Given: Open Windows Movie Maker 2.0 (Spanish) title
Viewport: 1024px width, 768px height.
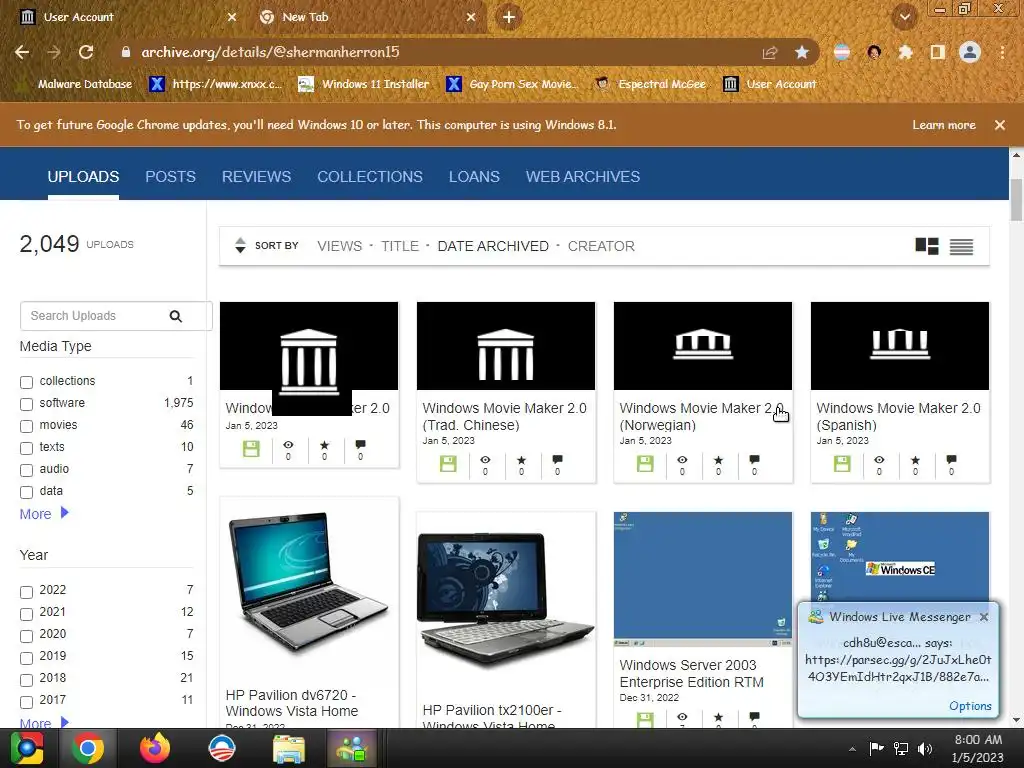Looking at the screenshot, I should 898,417.
